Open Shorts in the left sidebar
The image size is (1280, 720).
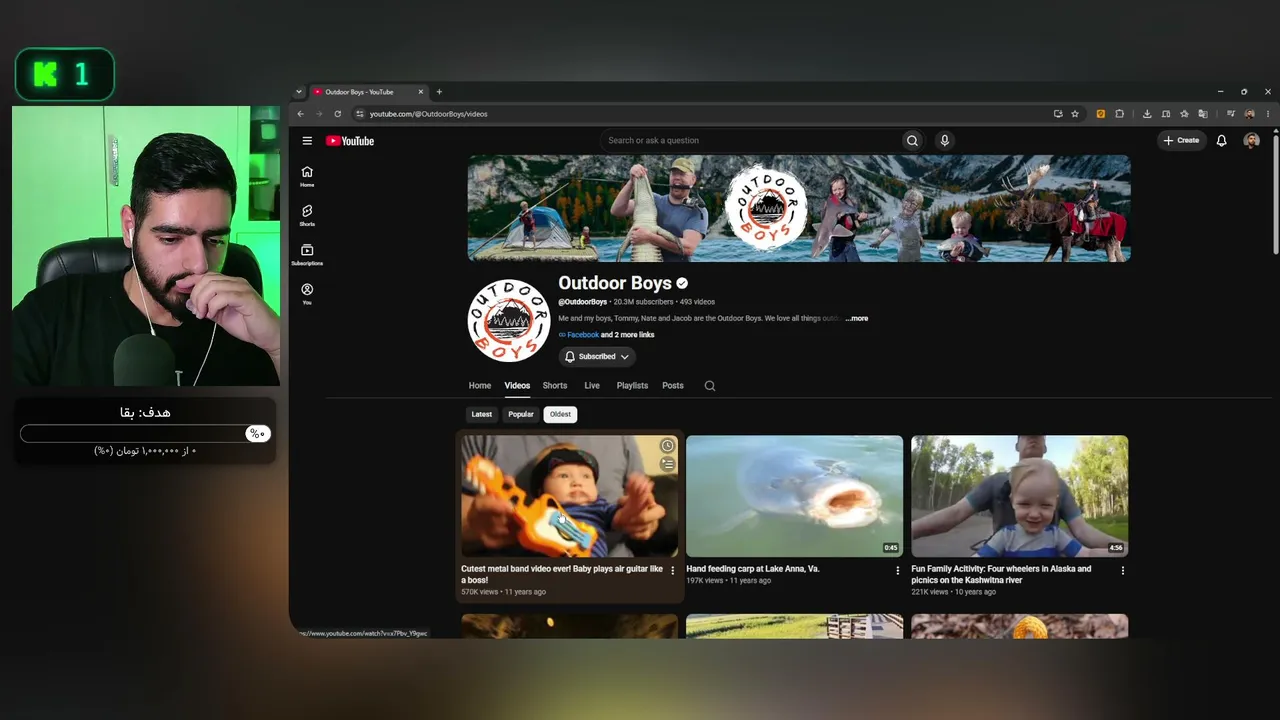tap(307, 216)
